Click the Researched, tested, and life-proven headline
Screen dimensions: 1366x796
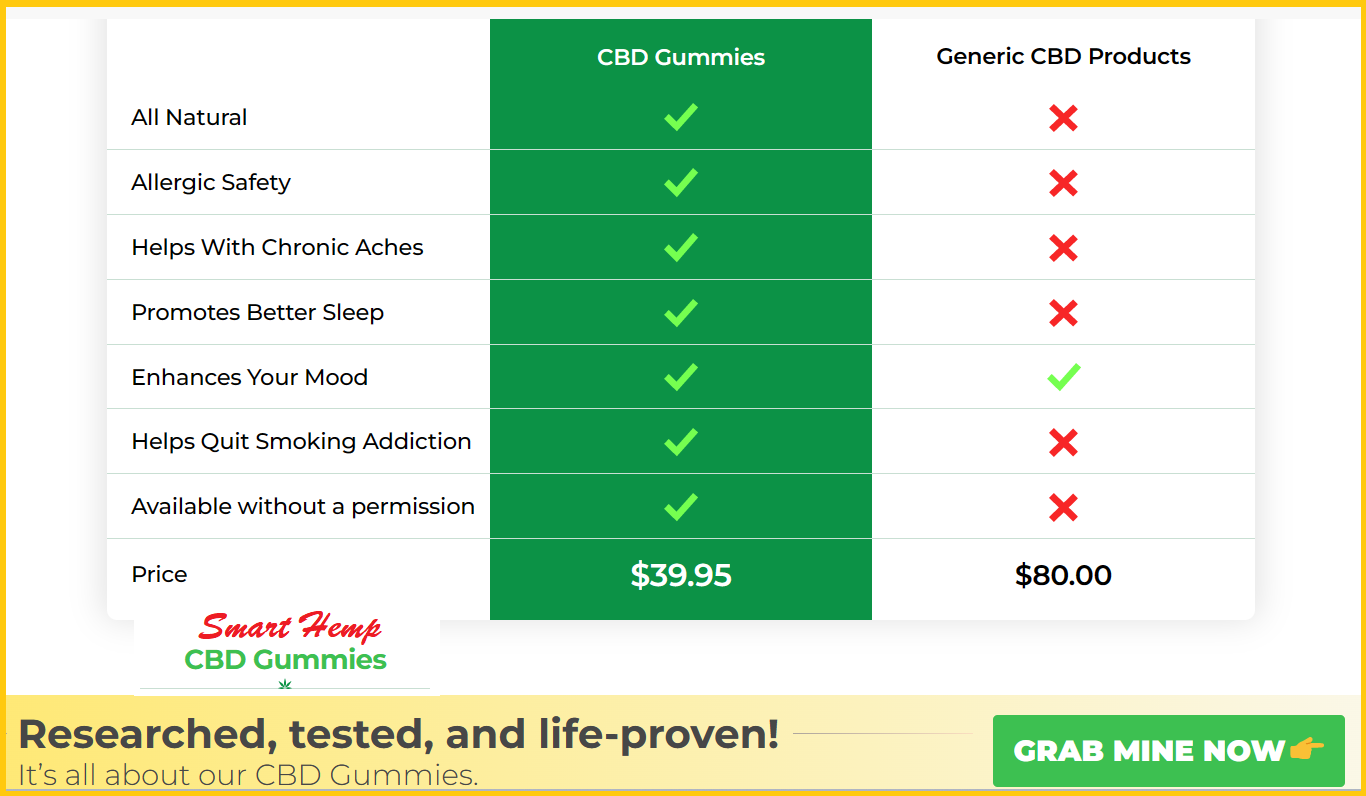[x=398, y=735]
